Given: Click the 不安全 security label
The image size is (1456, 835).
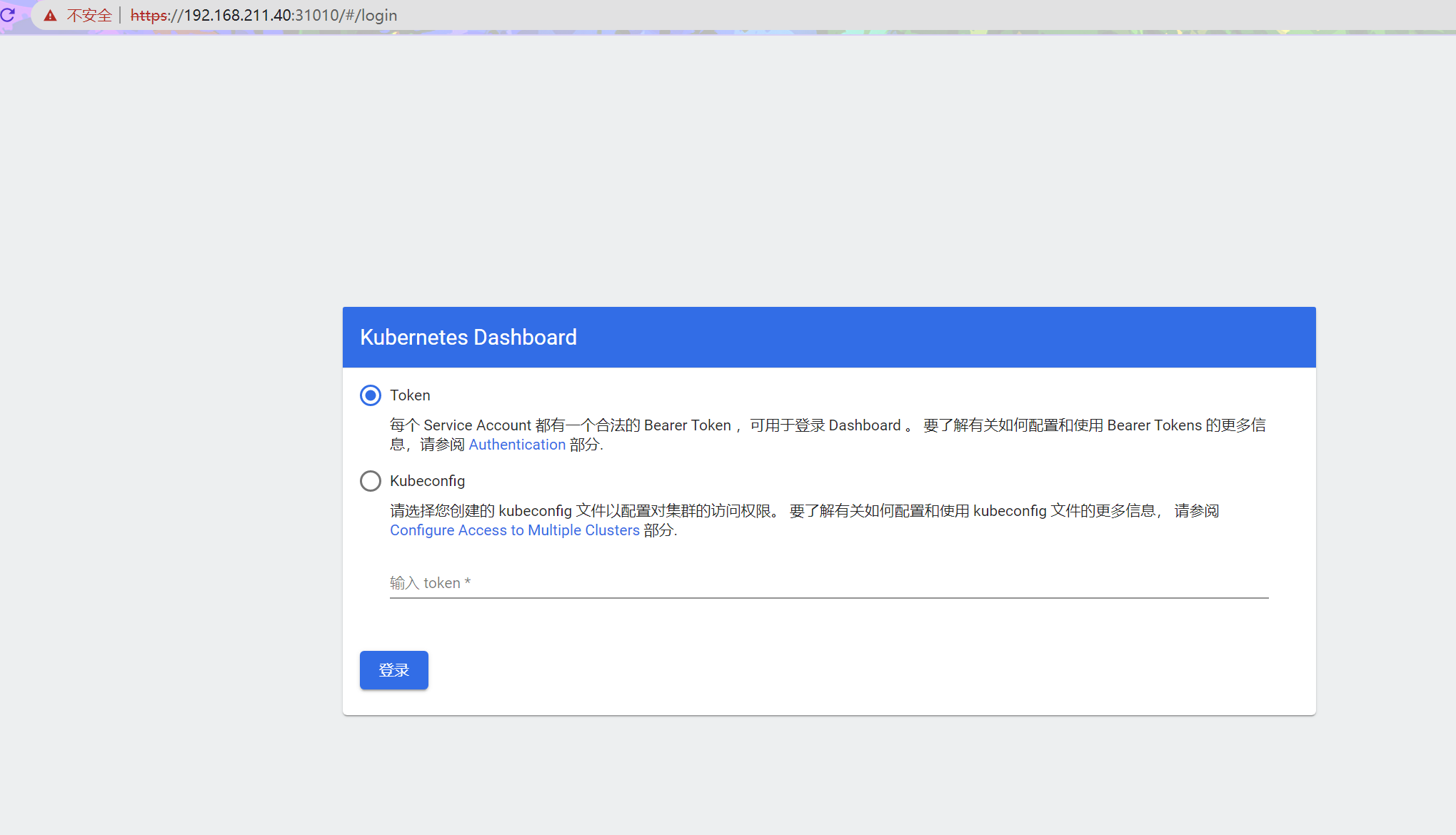Looking at the screenshot, I should 89,16.
